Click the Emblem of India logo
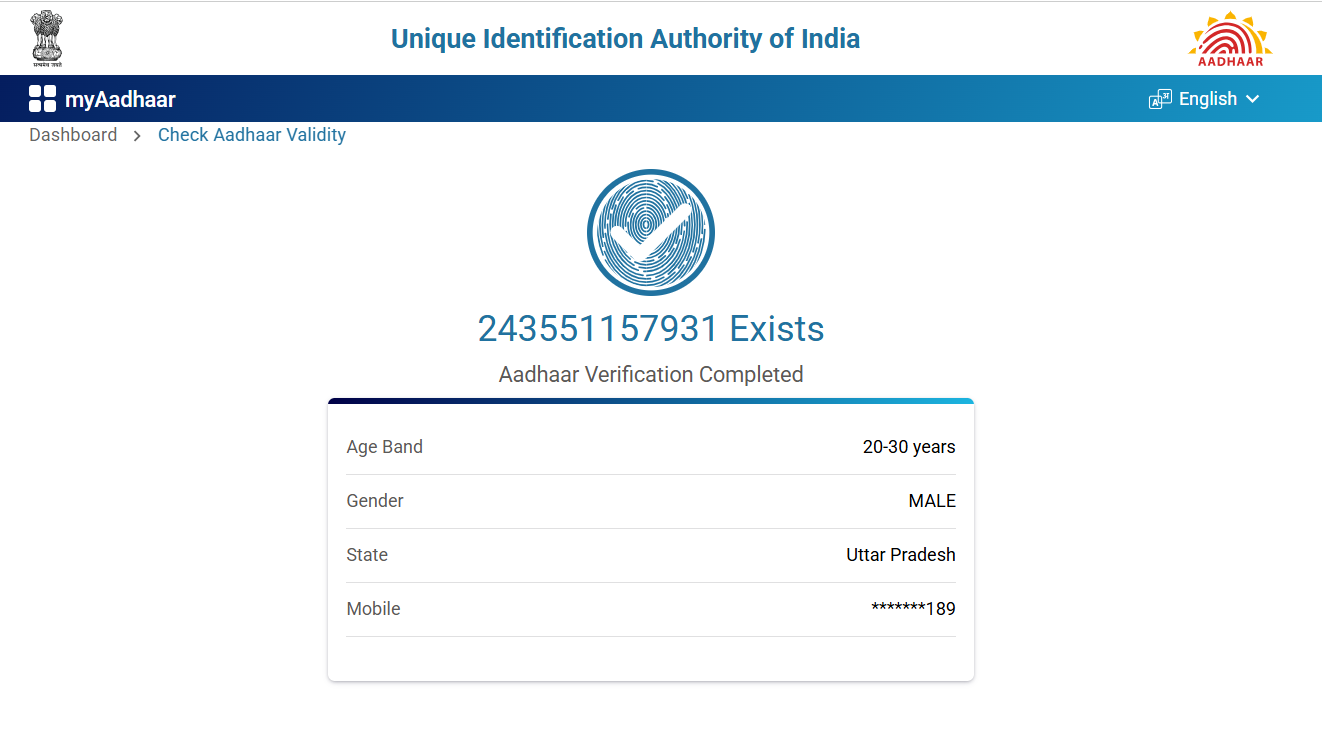The height and width of the screenshot is (735, 1322). coord(46,38)
